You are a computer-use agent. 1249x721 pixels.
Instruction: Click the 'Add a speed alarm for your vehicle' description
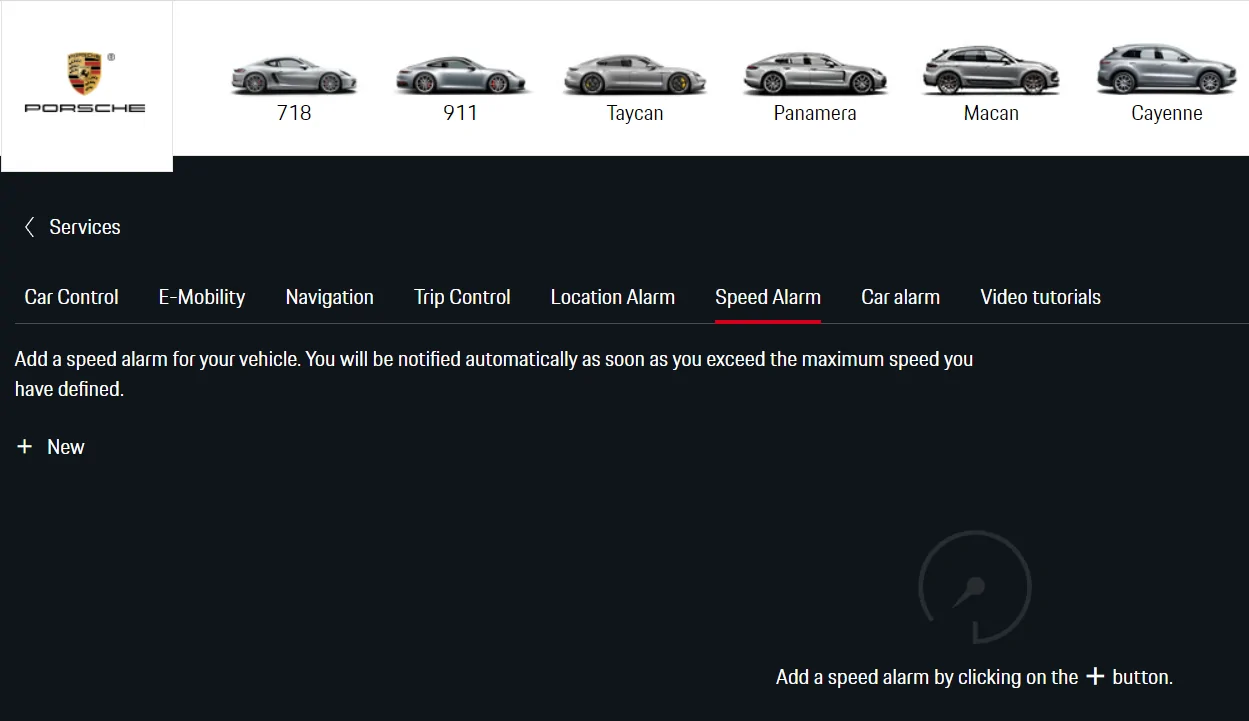494,374
